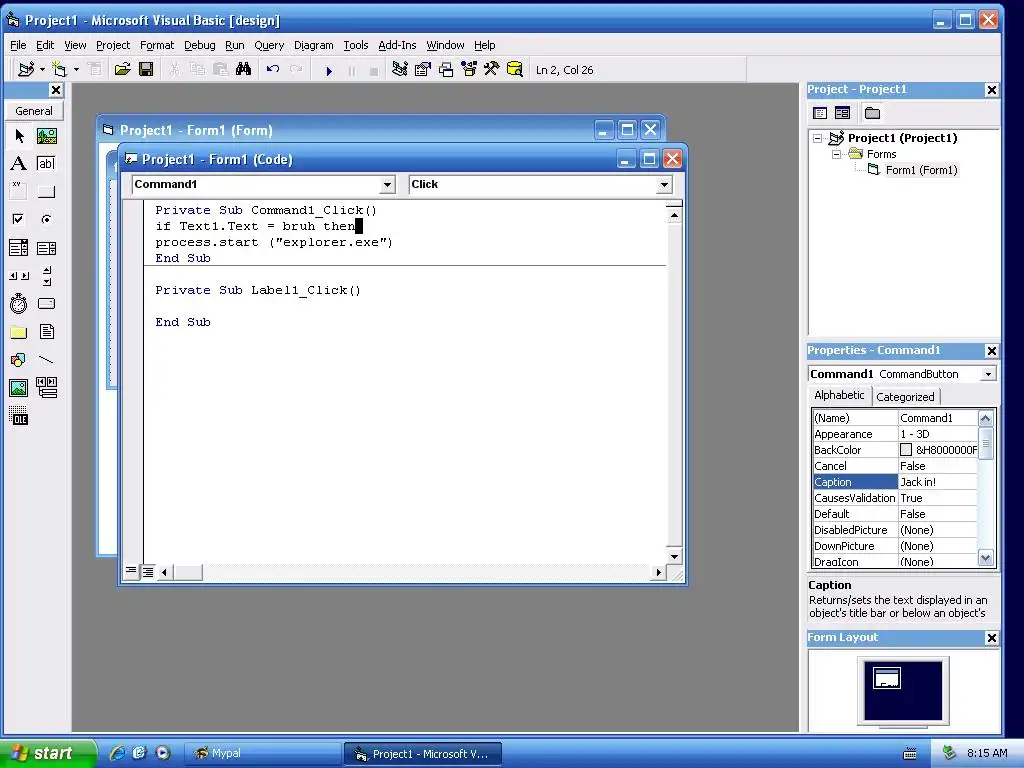Screen dimensions: 1024x768
Task: Open the Command1 object dropdown in code window
Action: coord(387,185)
